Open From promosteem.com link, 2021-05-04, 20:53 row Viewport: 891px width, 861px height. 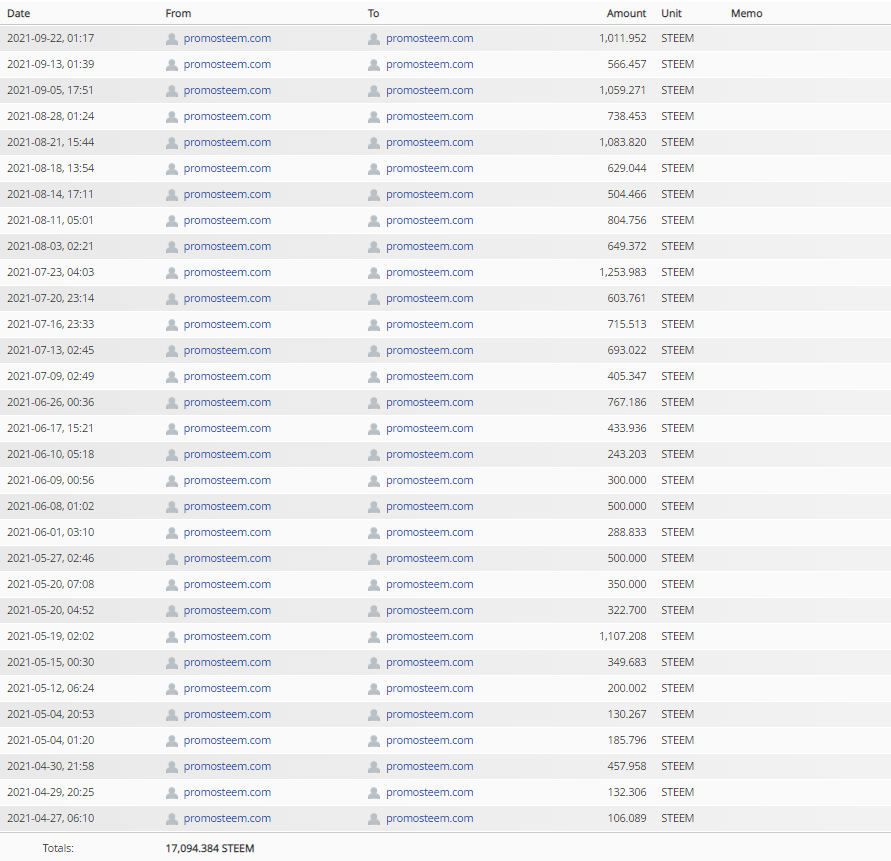(x=227, y=714)
